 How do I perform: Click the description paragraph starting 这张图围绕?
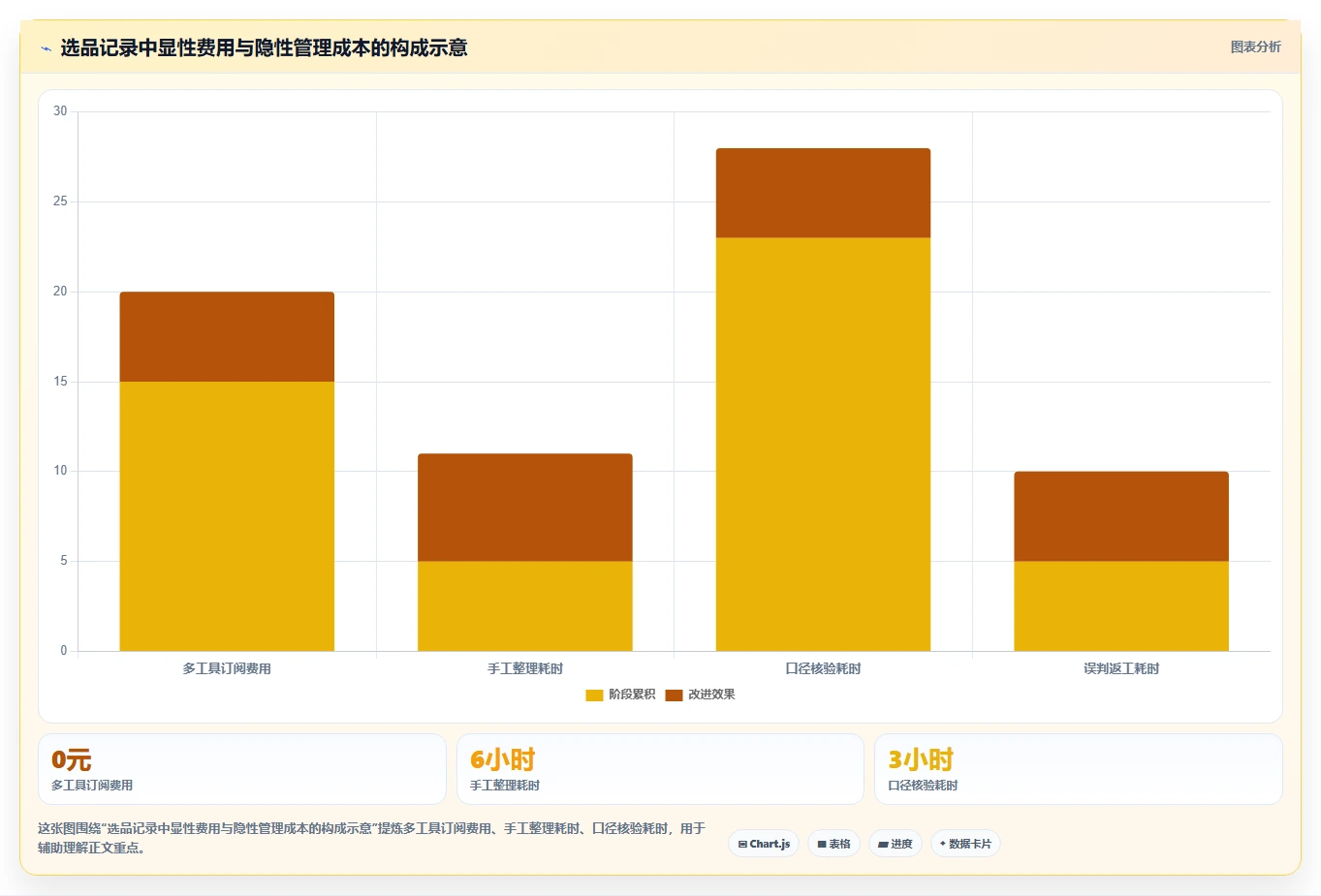(x=371, y=838)
